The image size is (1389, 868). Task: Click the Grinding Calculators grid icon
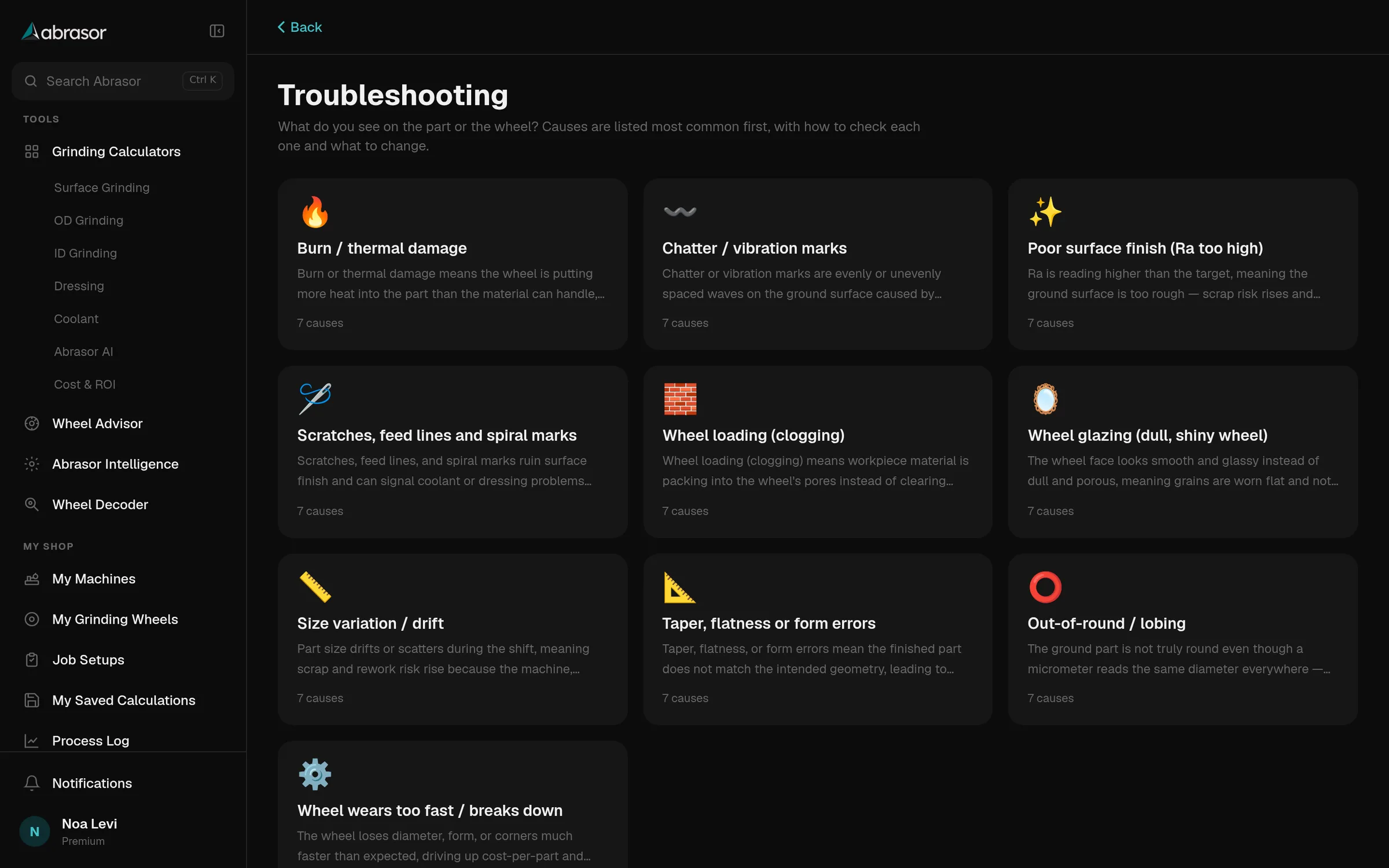tap(32, 152)
